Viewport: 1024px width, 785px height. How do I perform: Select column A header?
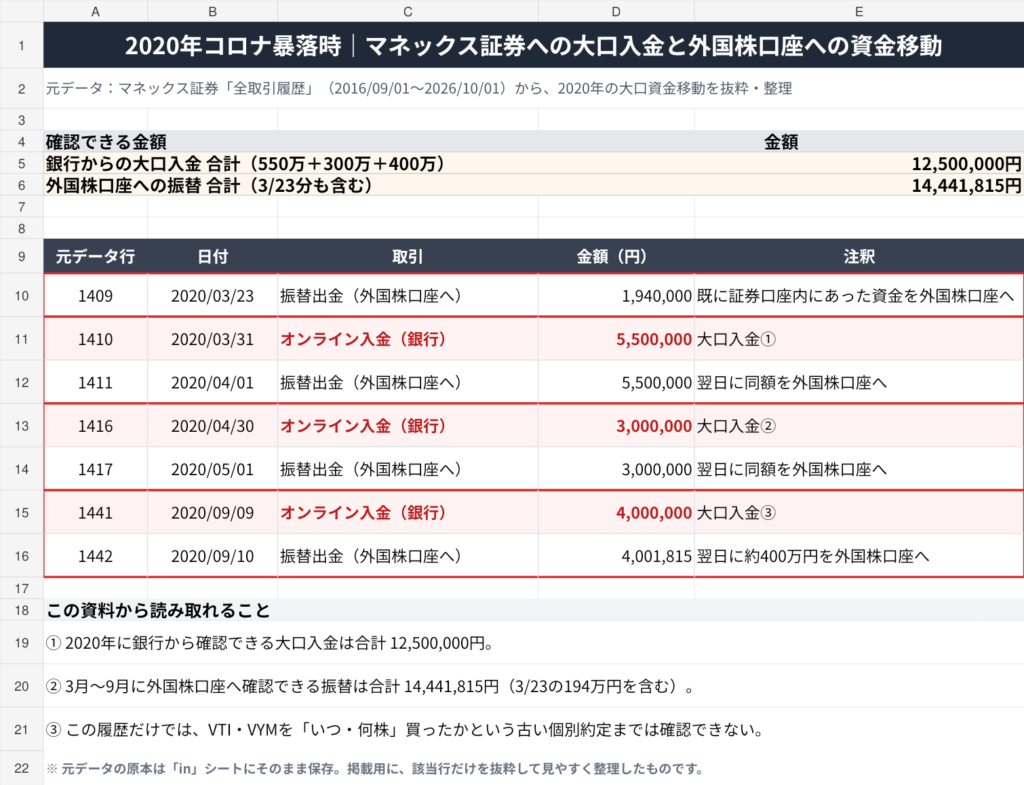tap(95, 11)
